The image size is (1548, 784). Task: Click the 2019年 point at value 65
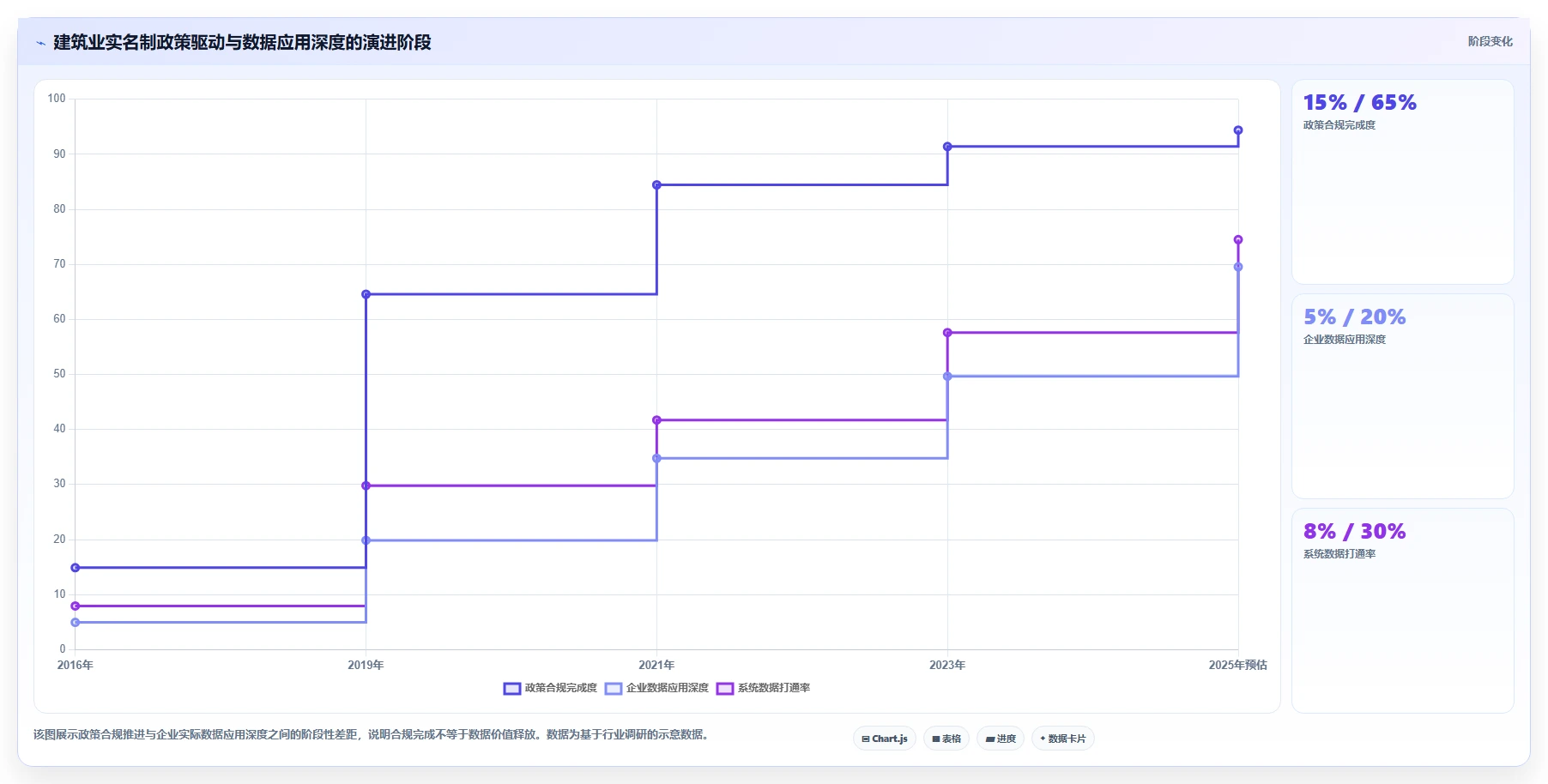click(366, 294)
